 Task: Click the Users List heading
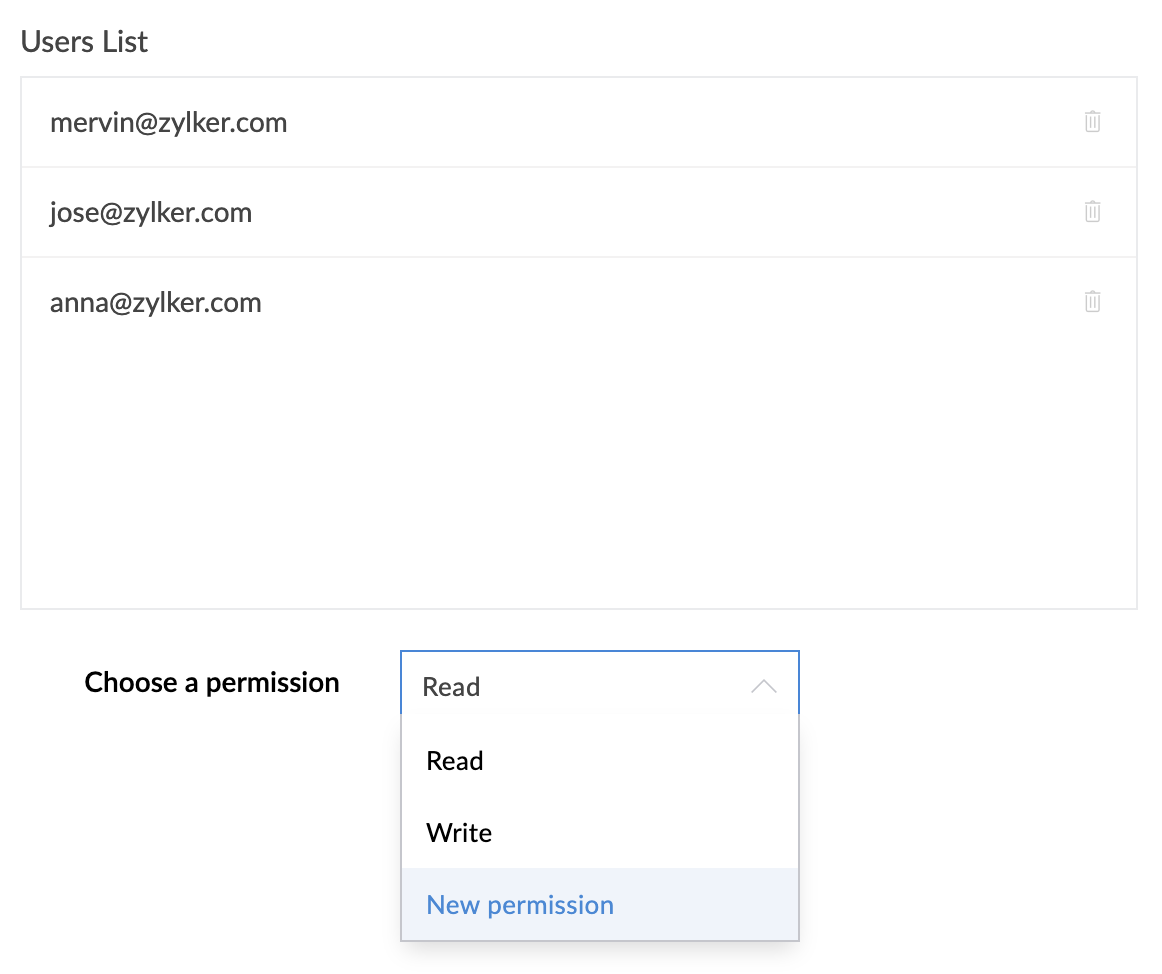click(x=84, y=42)
